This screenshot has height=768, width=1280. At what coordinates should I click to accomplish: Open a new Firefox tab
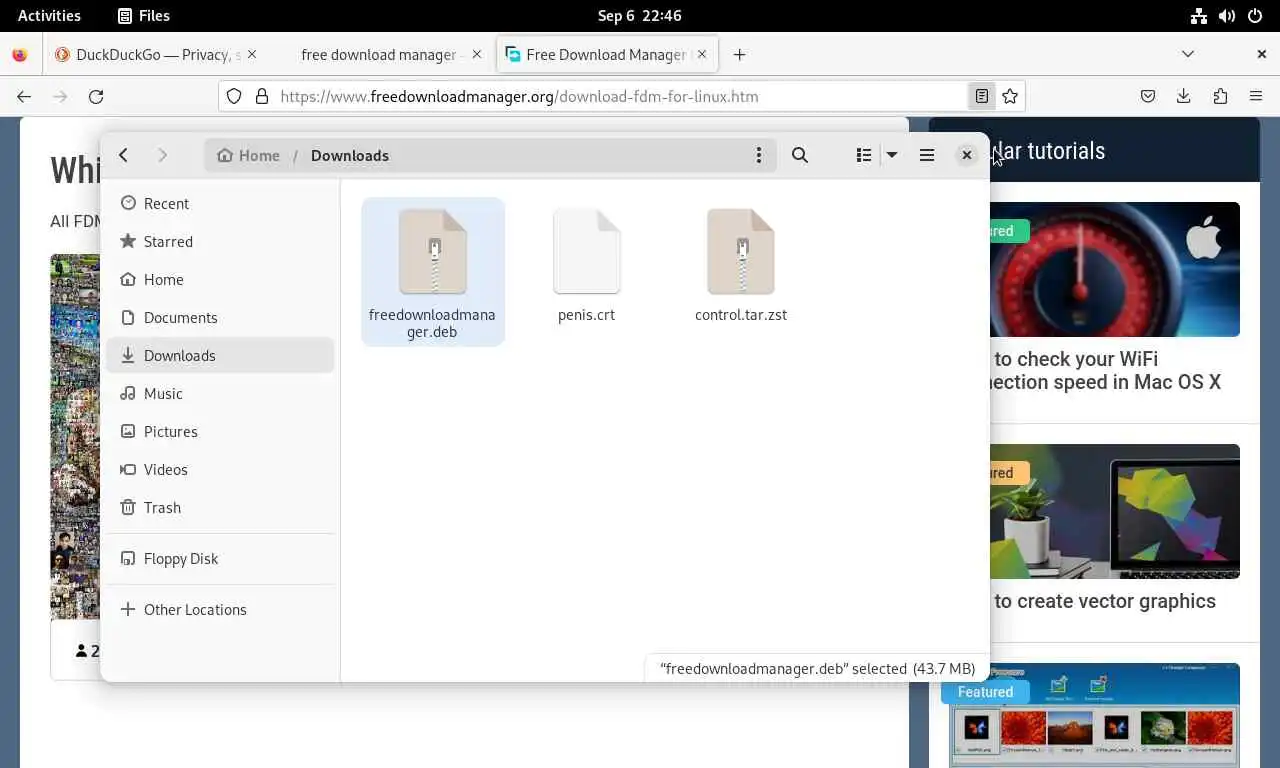[739, 54]
